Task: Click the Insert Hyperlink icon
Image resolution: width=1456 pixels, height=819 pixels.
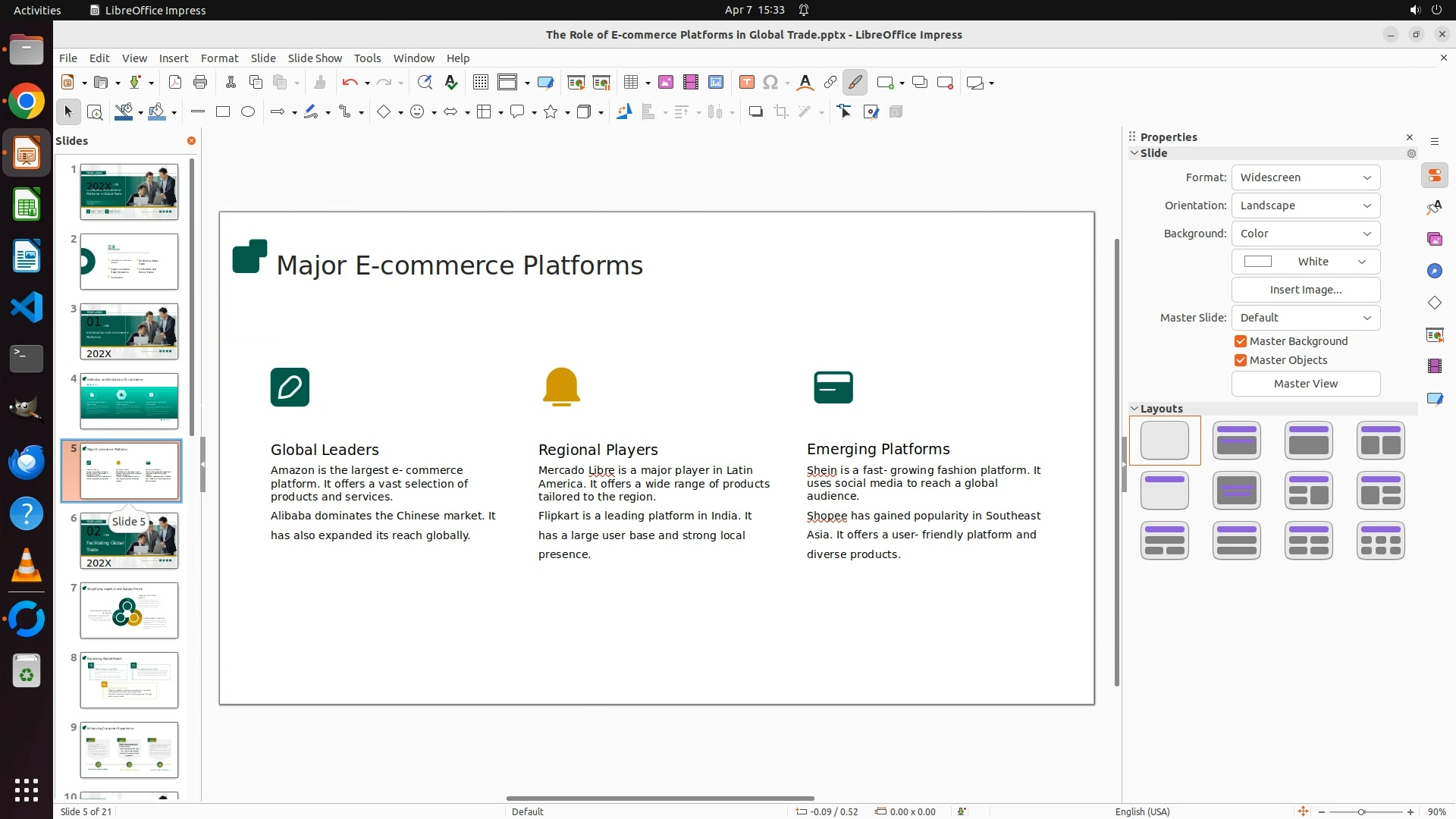Action: tap(830, 83)
